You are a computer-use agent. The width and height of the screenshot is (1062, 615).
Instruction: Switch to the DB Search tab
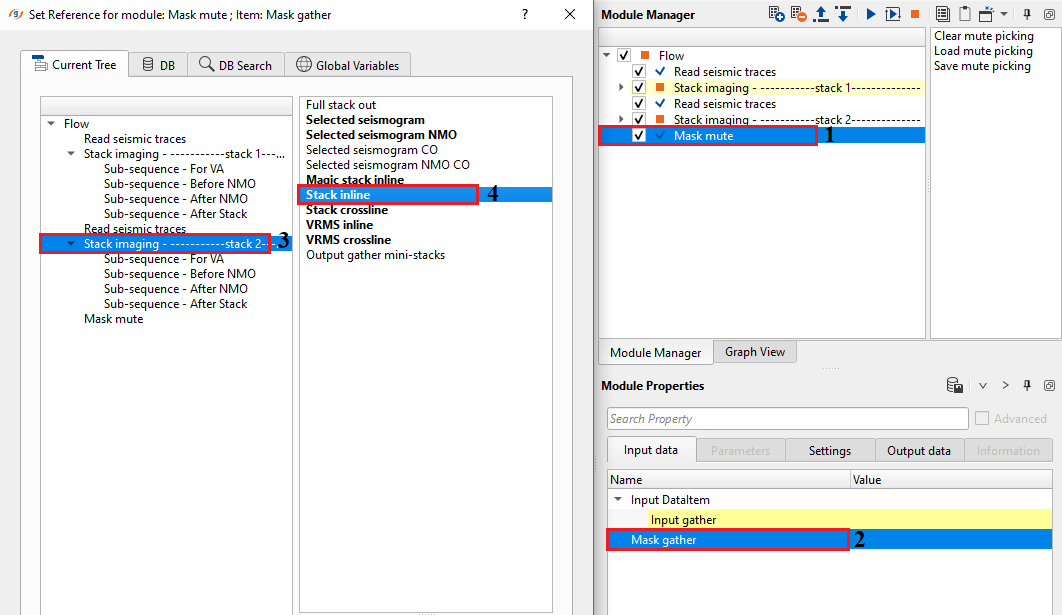coord(236,65)
